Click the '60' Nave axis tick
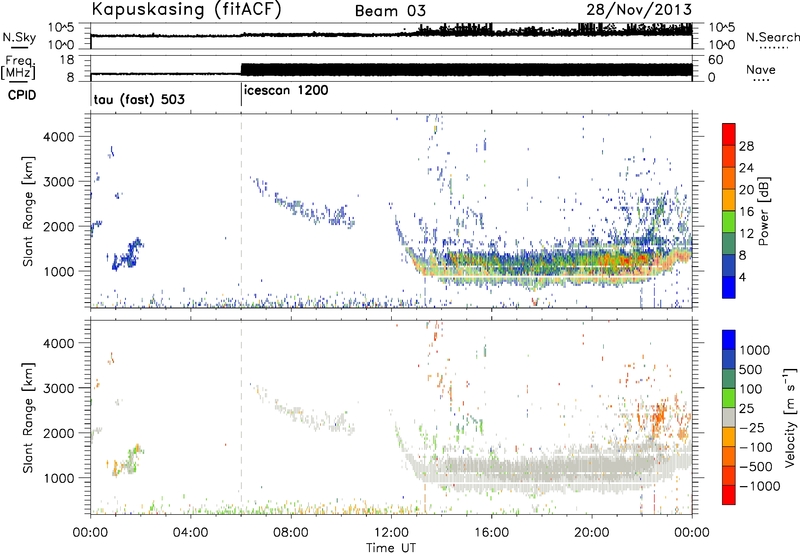The height and width of the screenshot is (554, 800). pyautogui.click(x=716, y=60)
